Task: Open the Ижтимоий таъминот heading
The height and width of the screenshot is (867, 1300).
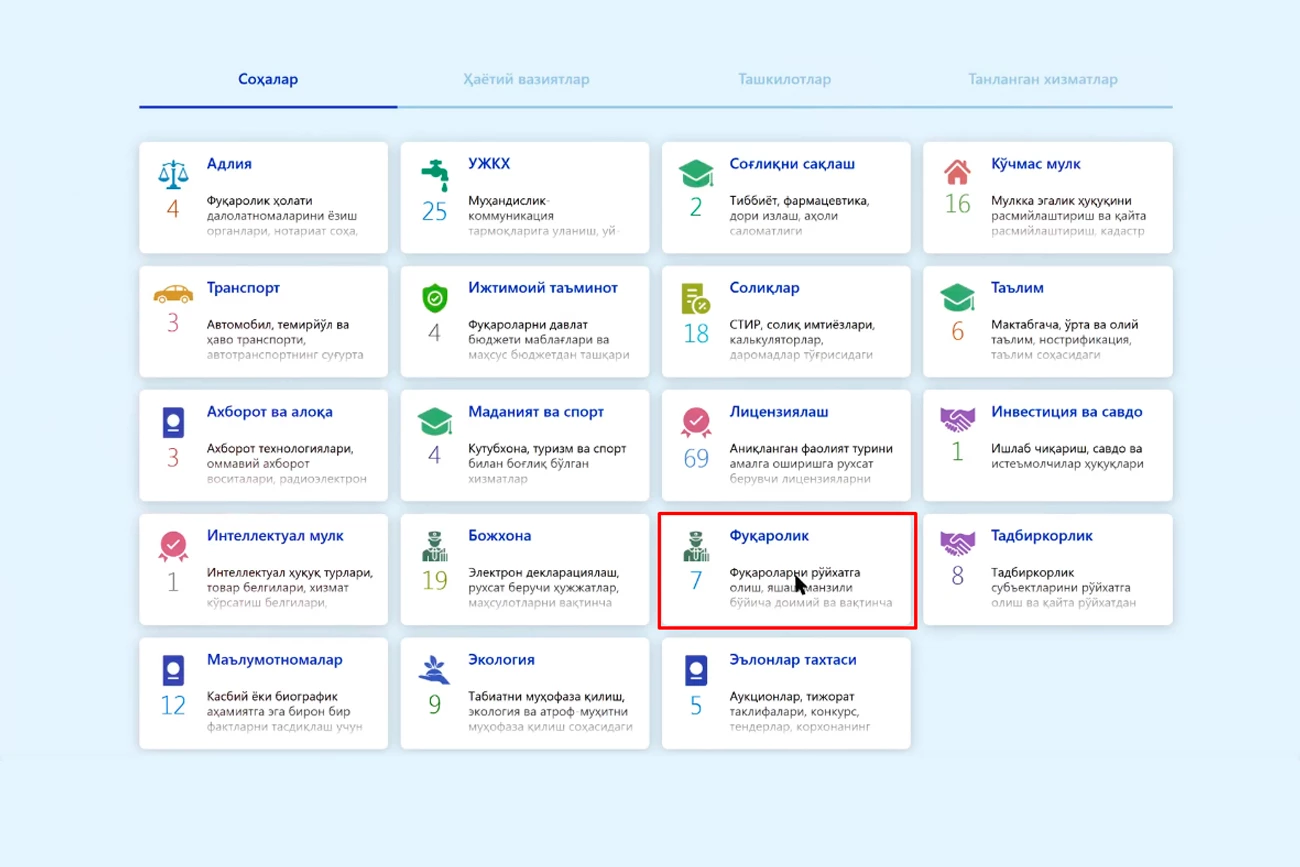Action: point(543,288)
